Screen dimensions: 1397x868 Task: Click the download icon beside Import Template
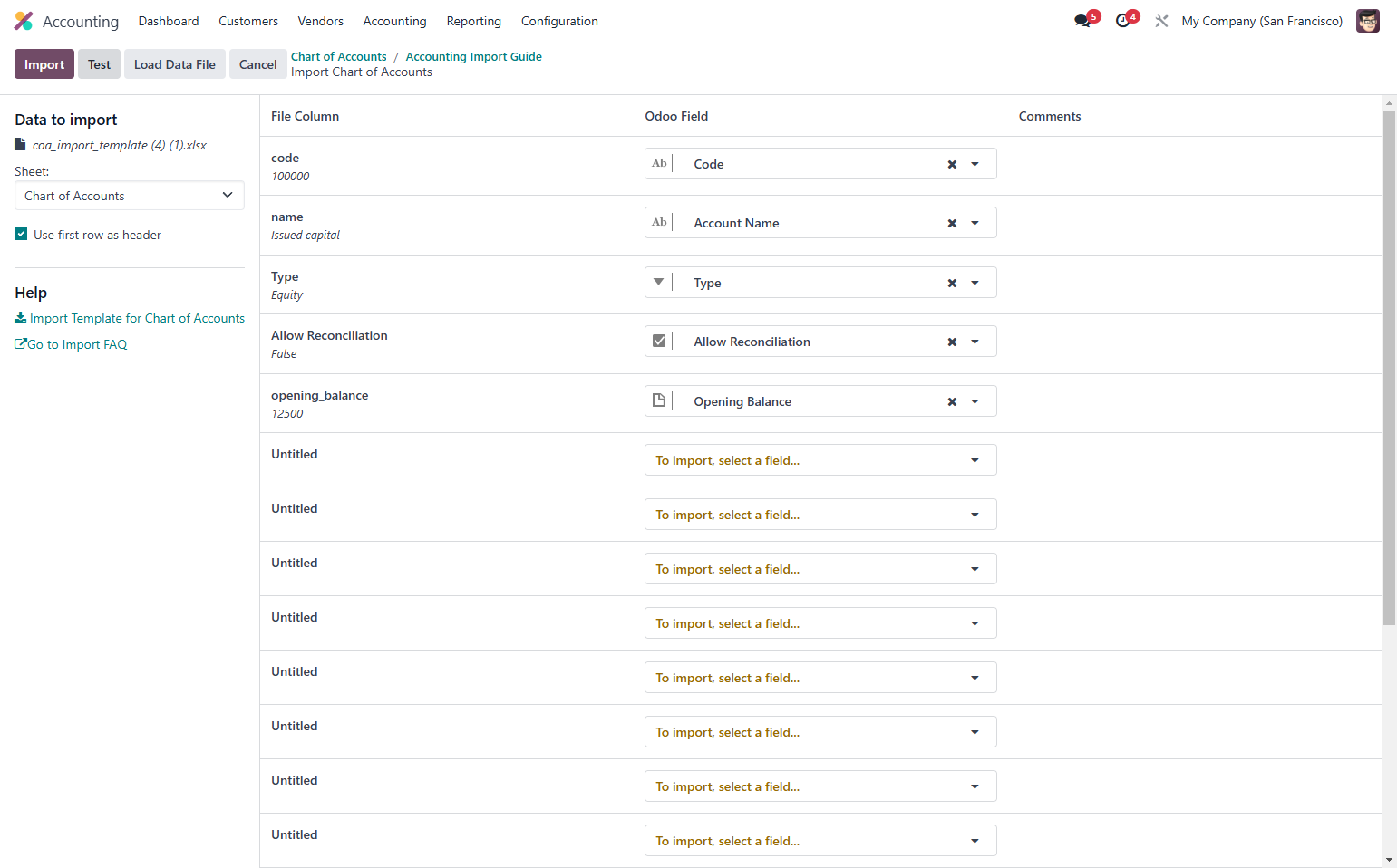(21, 318)
